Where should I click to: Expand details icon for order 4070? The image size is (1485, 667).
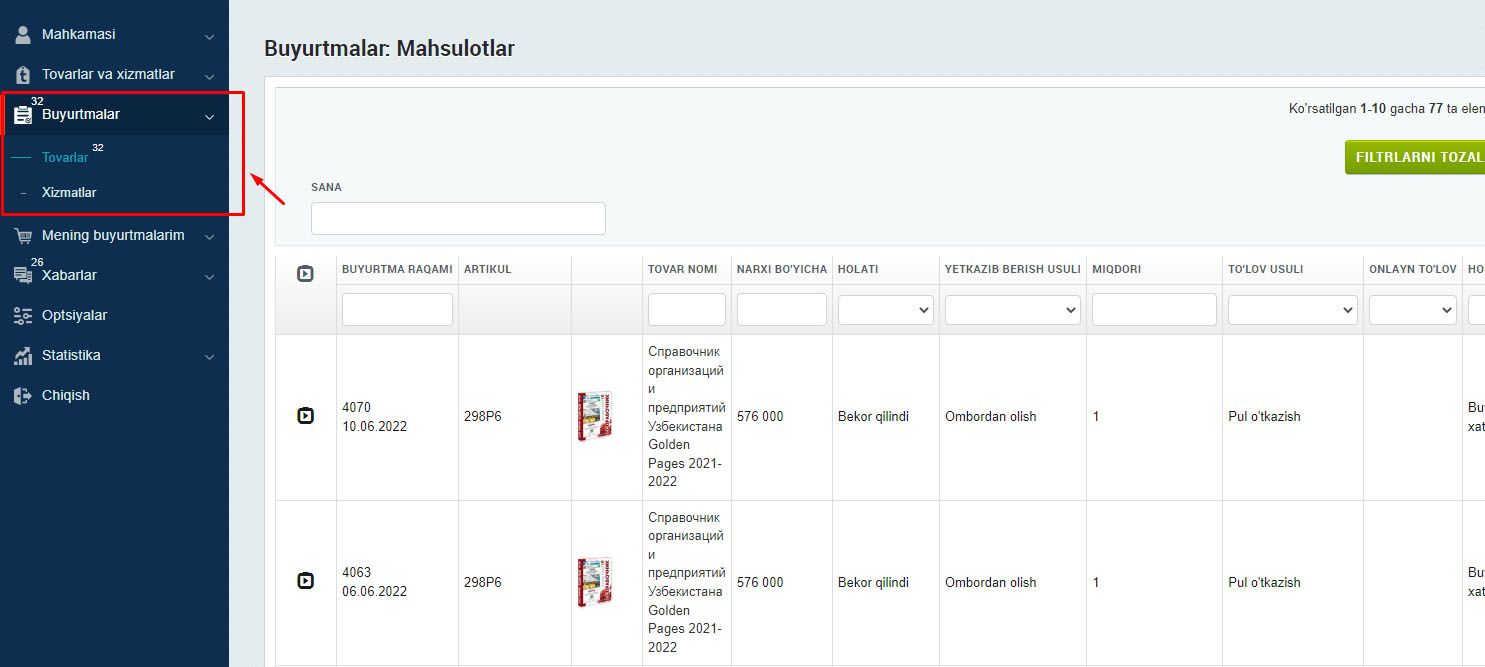pyautogui.click(x=306, y=416)
